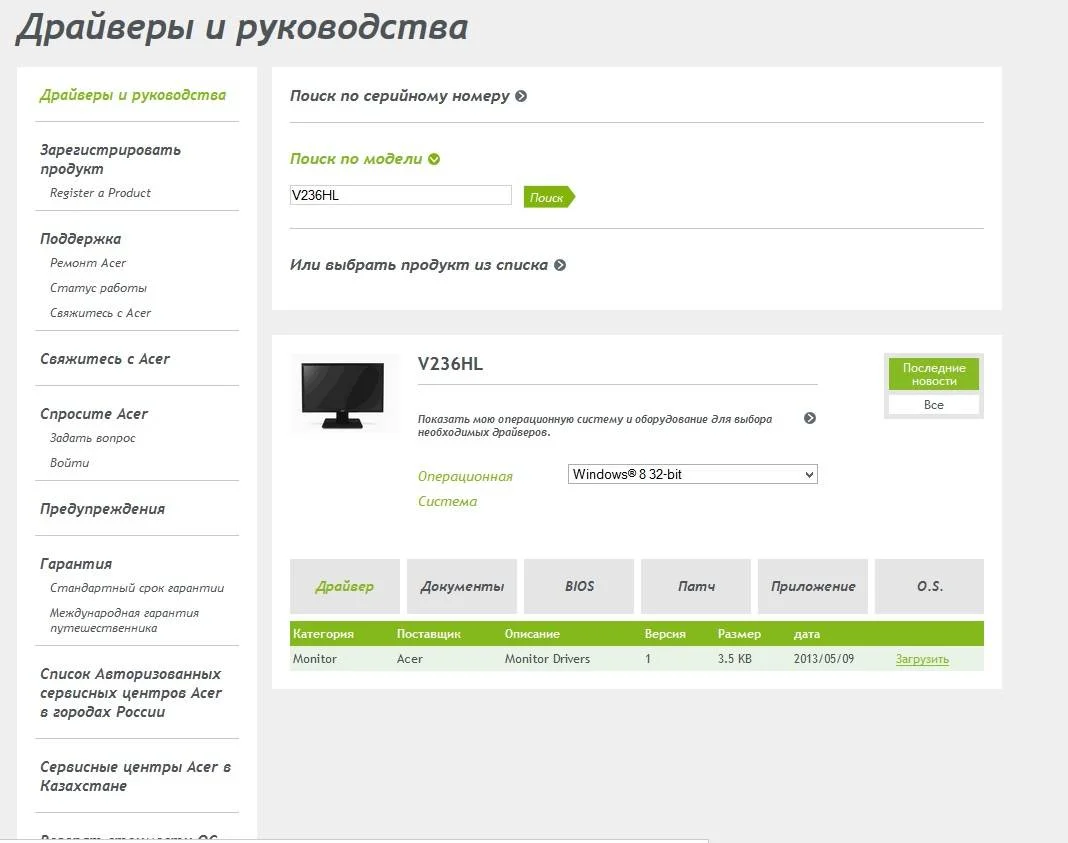The height and width of the screenshot is (843, 1068).
Task: Open the Поддержка sidebar section
Action: pos(80,238)
